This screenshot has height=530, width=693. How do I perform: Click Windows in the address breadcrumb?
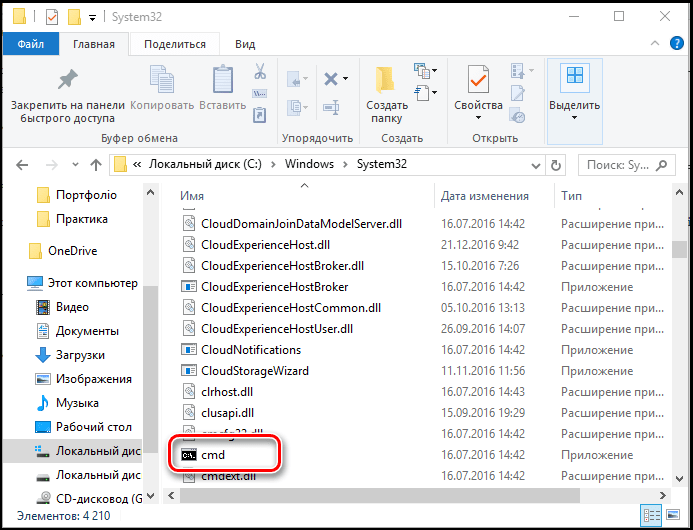309,164
